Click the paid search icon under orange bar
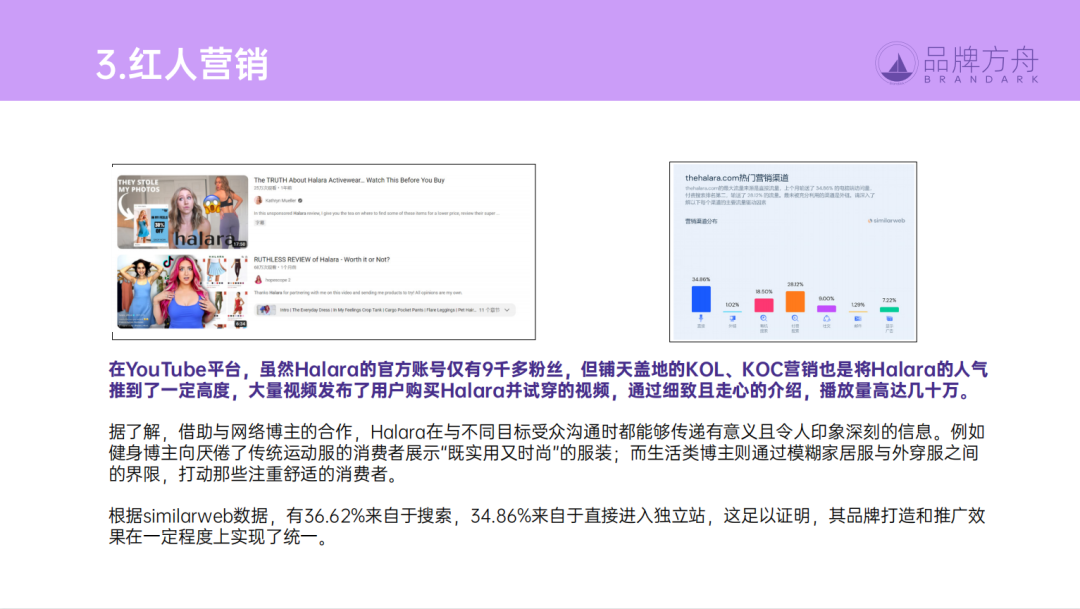Screen dimensions: 1080x609 tap(795, 318)
